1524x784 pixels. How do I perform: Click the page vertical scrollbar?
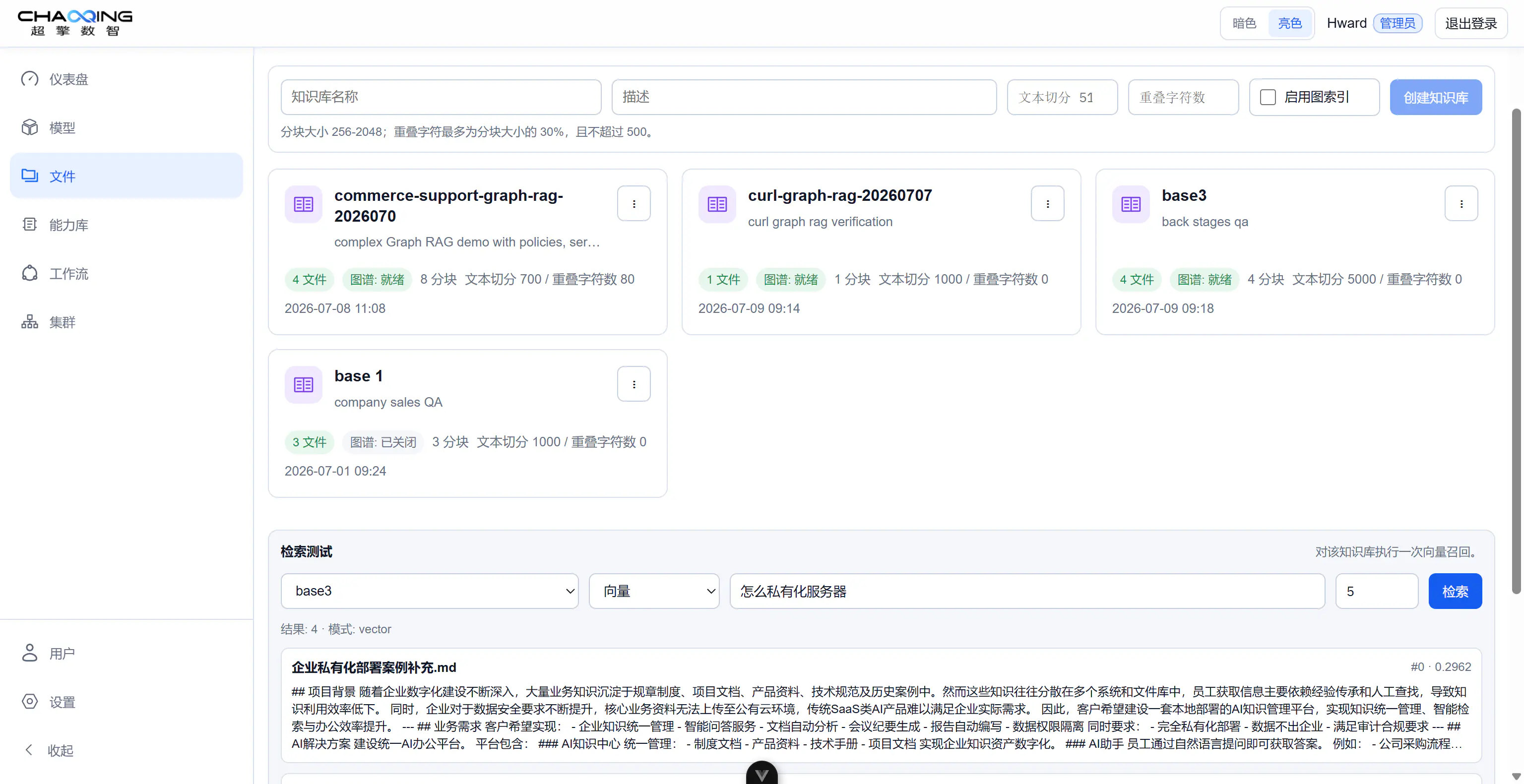tap(1516, 351)
